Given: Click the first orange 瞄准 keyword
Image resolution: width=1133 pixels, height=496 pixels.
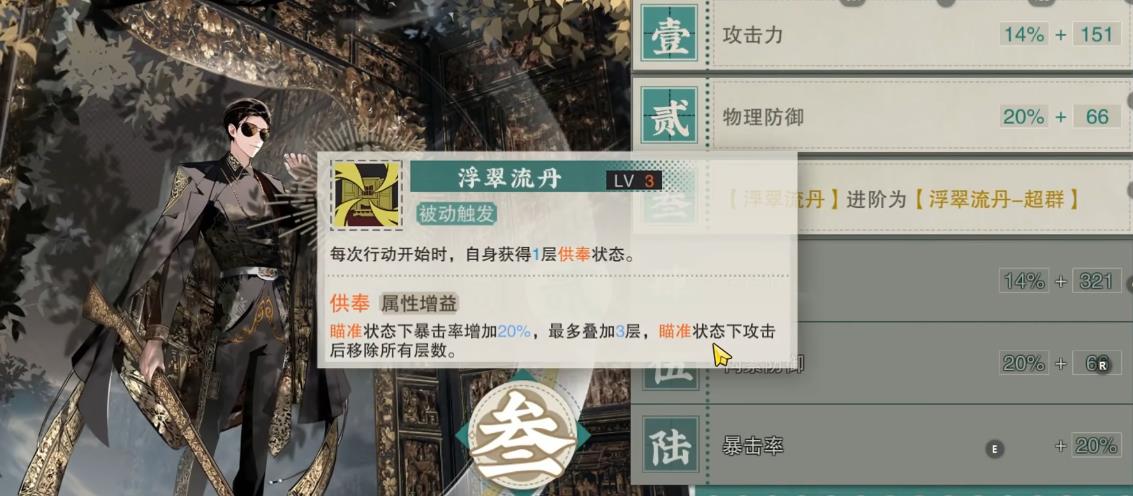Looking at the screenshot, I should [x=346, y=332].
